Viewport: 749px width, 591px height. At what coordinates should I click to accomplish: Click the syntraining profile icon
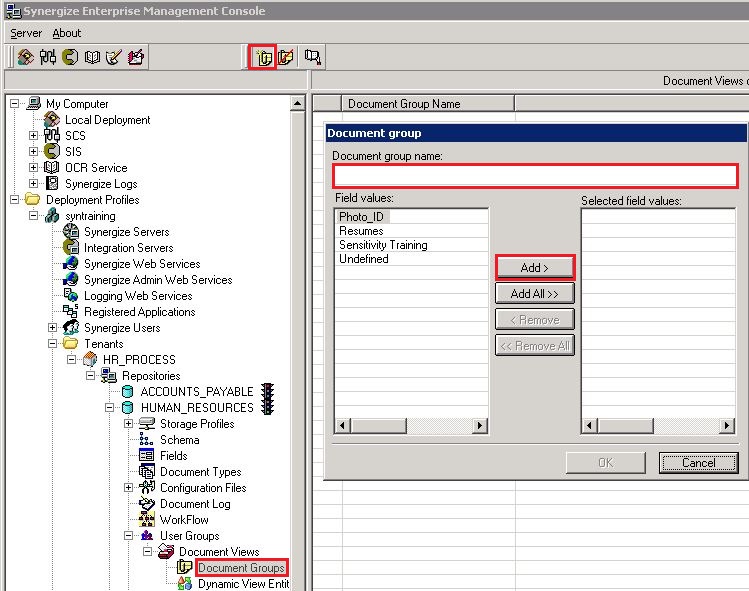(52, 215)
